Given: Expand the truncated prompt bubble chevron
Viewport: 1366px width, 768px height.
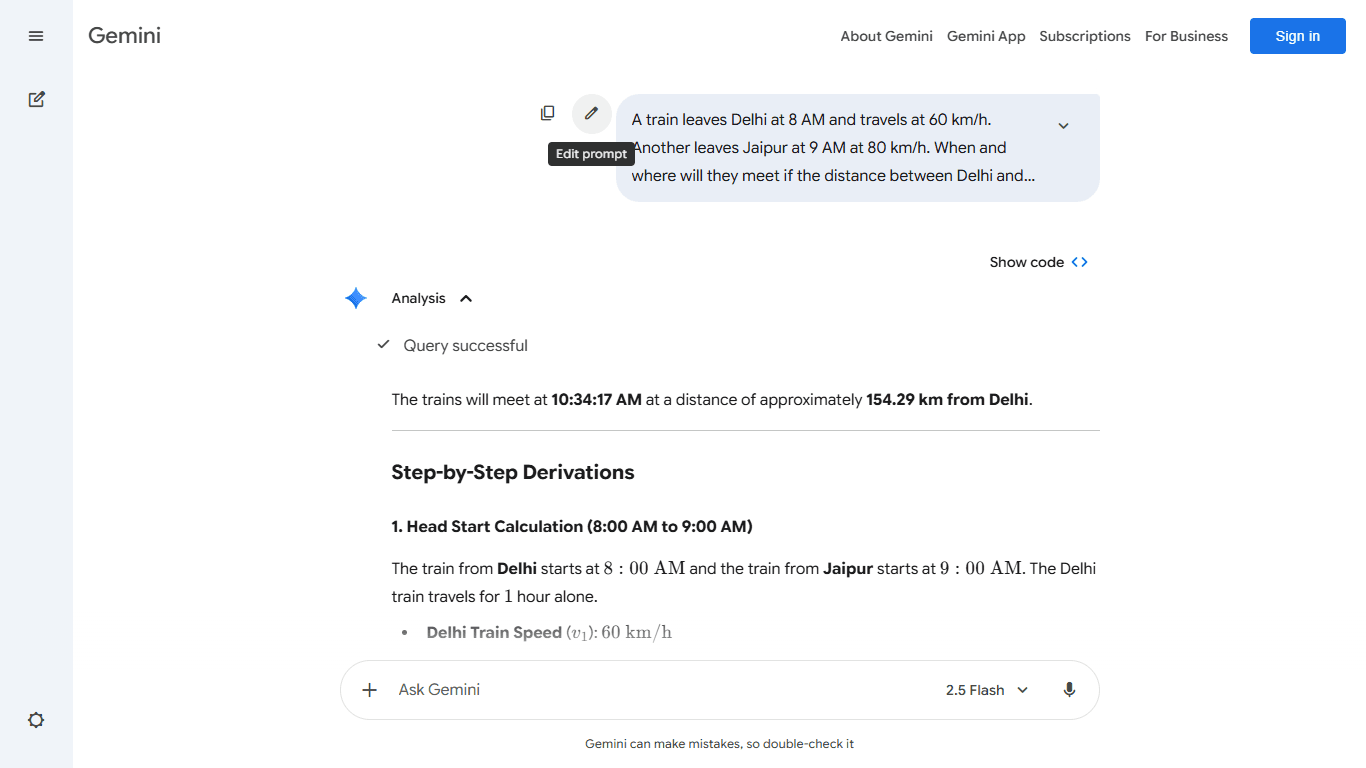Looking at the screenshot, I should click(1063, 126).
